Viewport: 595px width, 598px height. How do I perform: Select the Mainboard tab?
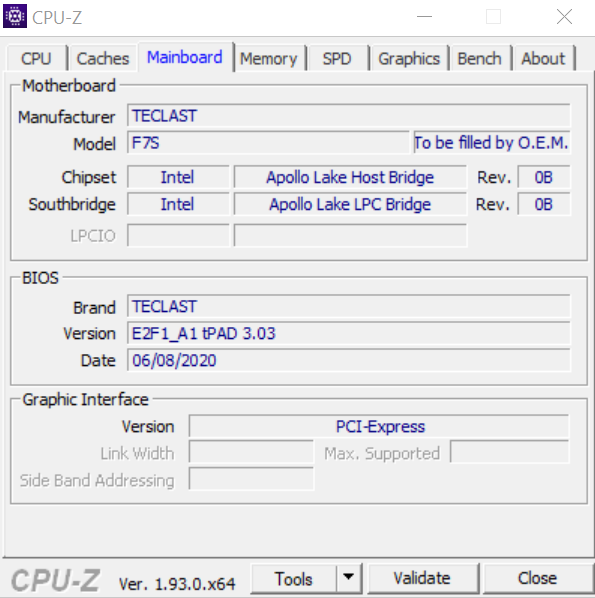(x=185, y=57)
